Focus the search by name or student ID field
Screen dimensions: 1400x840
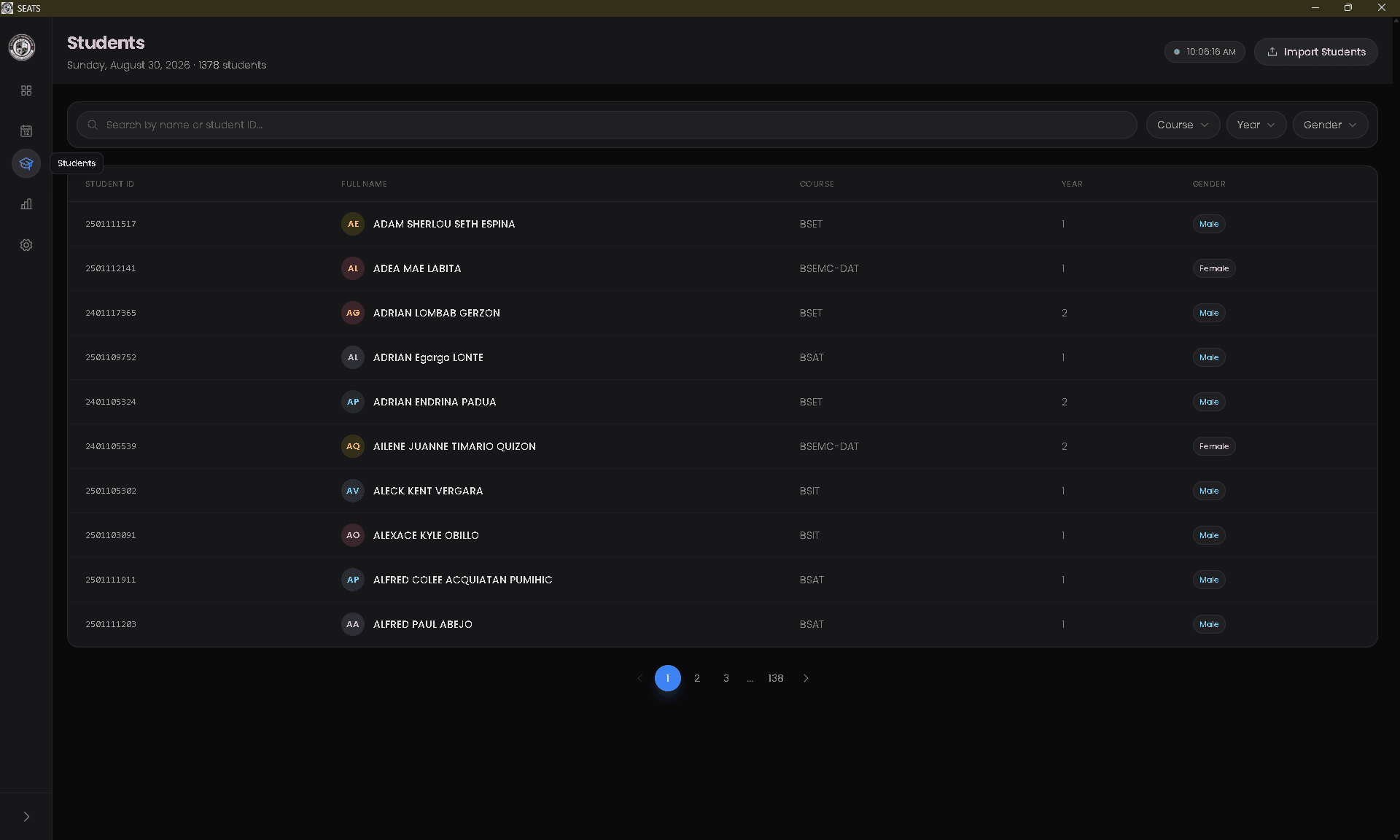(607, 125)
